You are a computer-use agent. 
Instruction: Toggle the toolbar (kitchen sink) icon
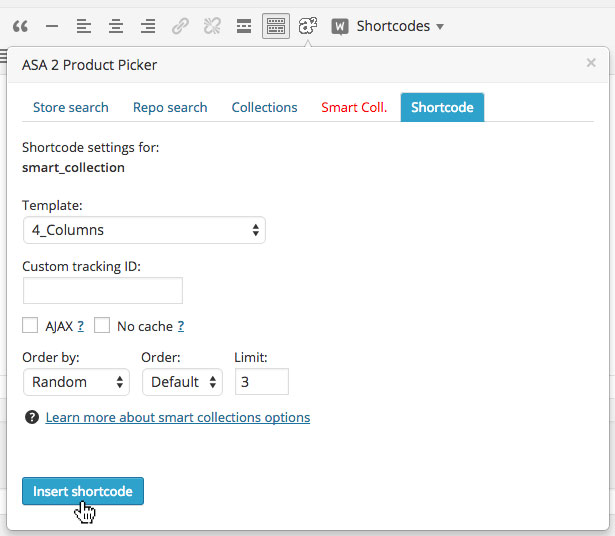[276, 26]
